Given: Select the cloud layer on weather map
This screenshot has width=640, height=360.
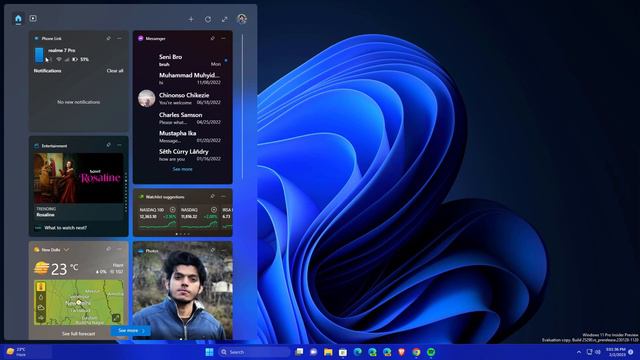Looking at the screenshot, I should click(41, 307).
